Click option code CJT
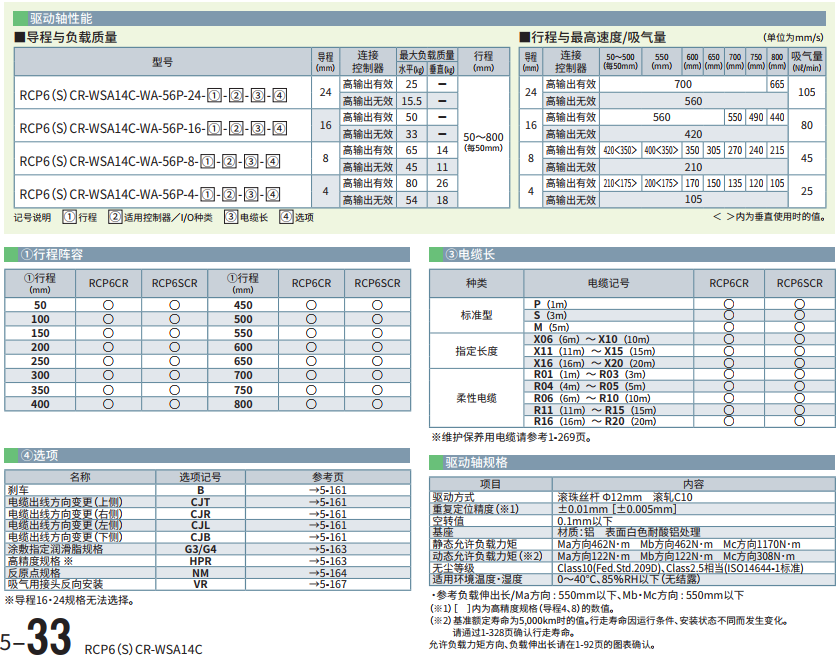The width and height of the screenshot is (837, 658). pos(200,502)
